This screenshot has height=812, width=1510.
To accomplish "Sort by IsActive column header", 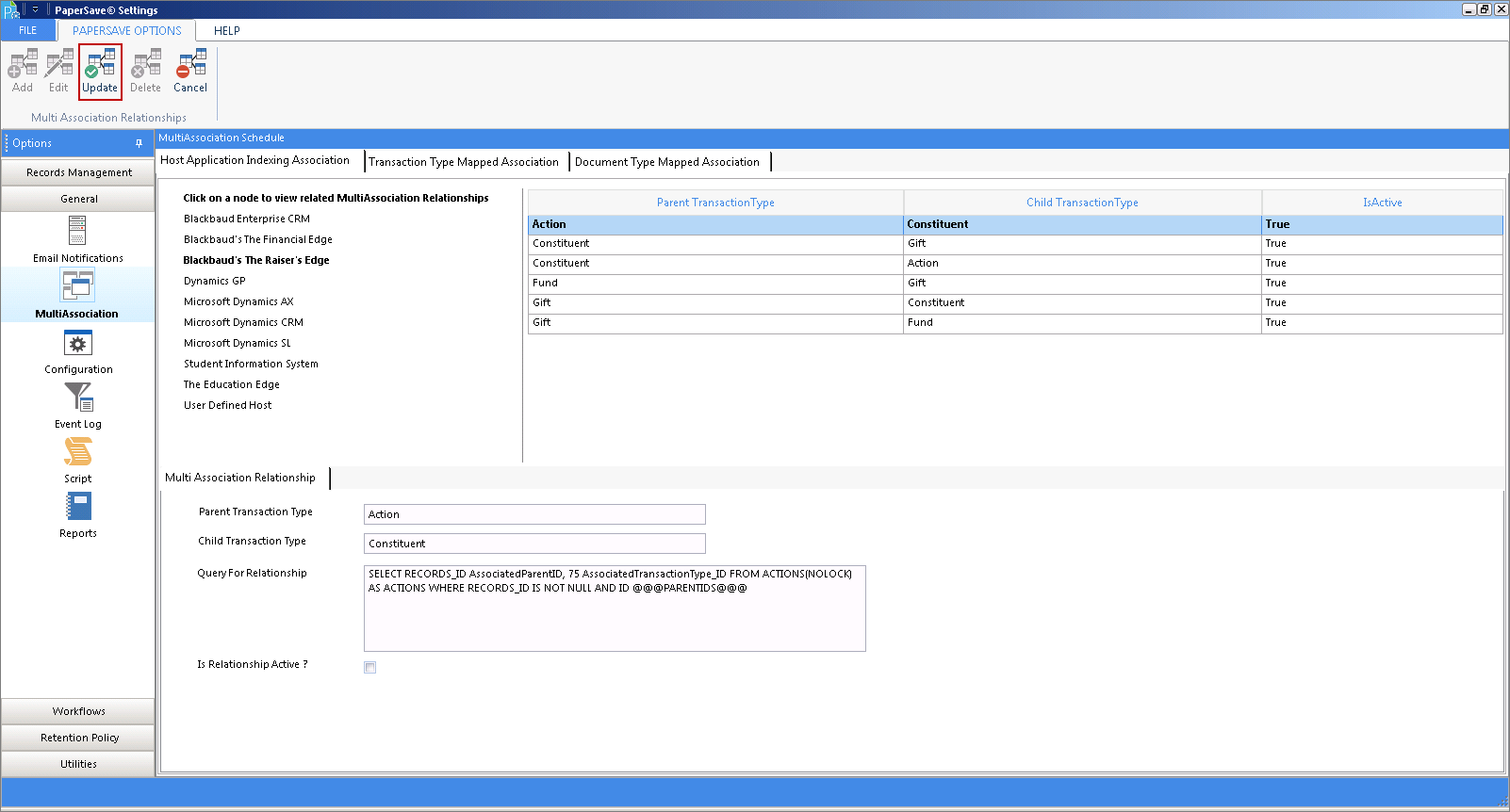I will click(1382, 203).
